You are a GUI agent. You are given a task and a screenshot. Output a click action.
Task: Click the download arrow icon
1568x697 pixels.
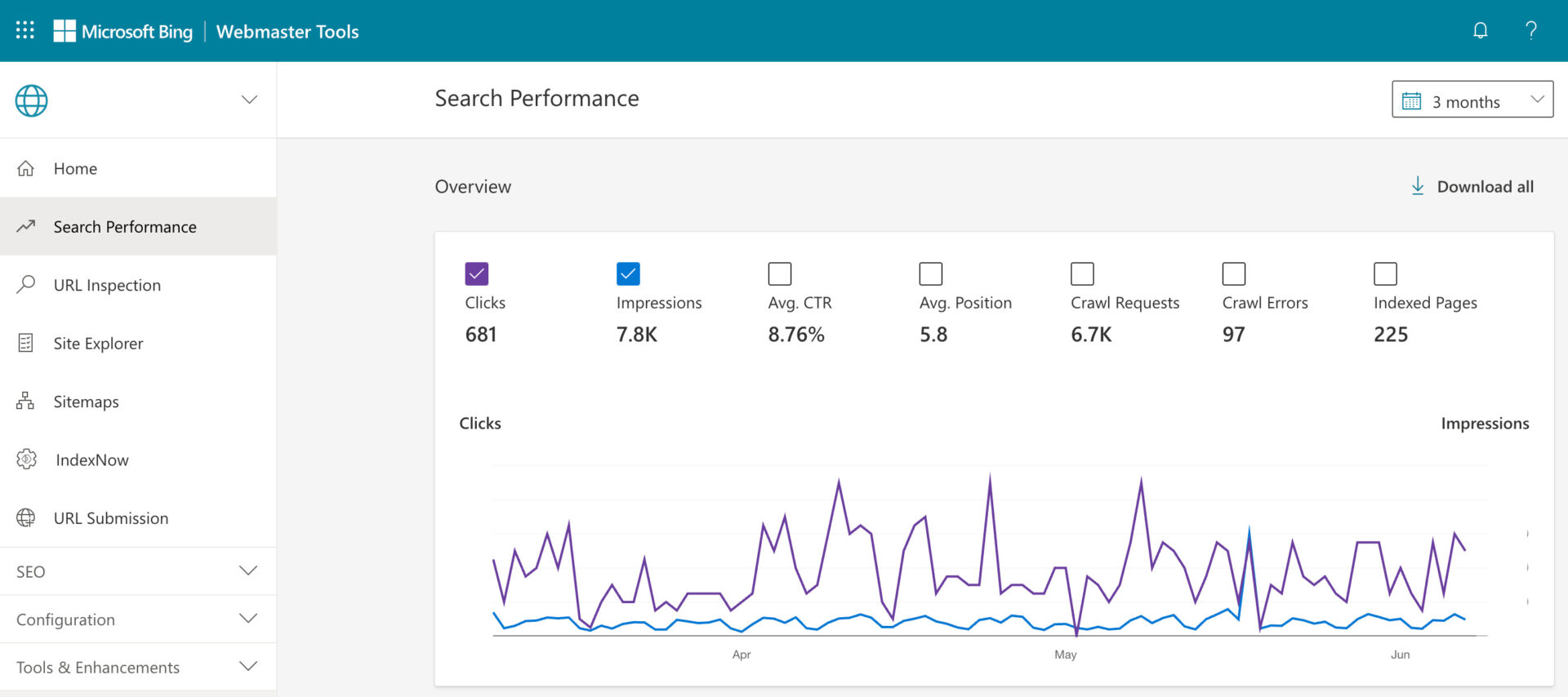coord(1418,186)
